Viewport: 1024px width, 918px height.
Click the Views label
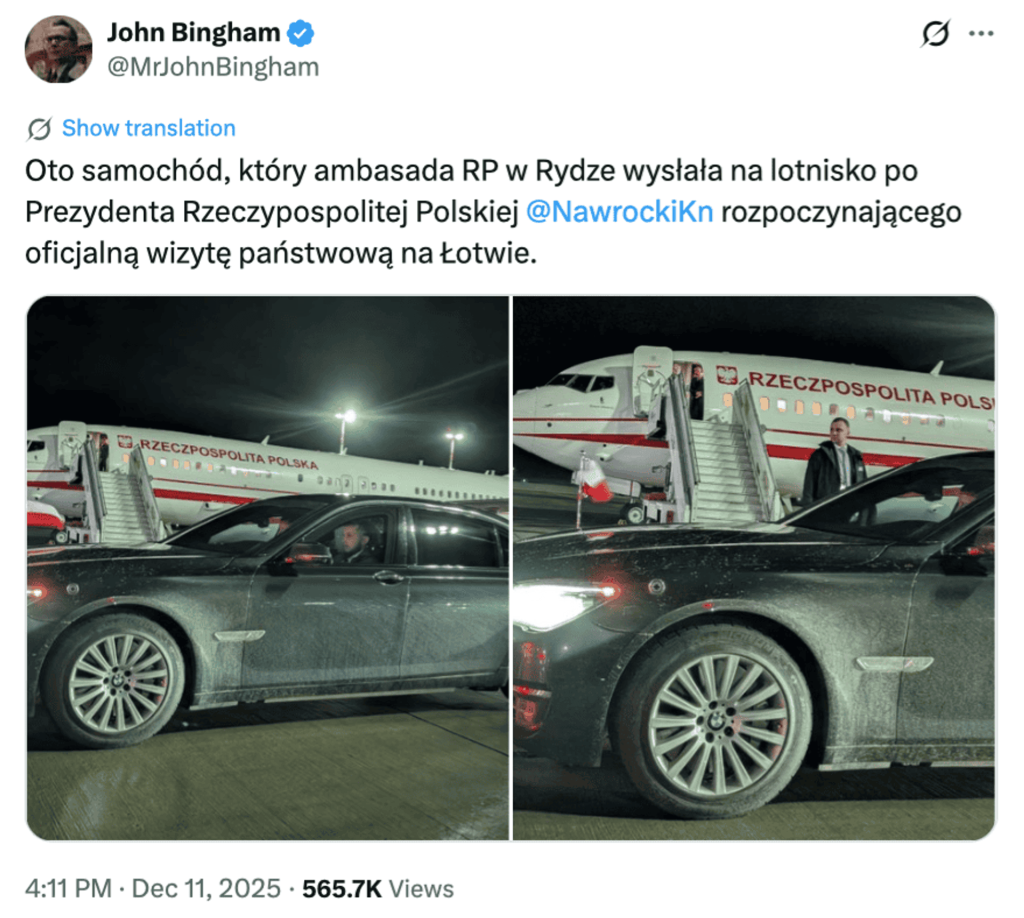click(x=421, y=889)
